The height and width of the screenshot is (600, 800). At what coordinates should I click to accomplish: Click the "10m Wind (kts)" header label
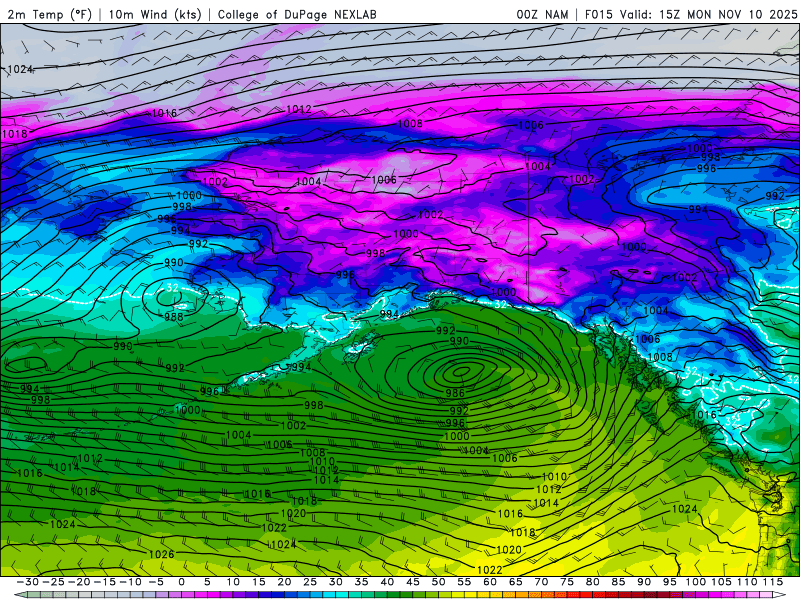pos(155,14)
